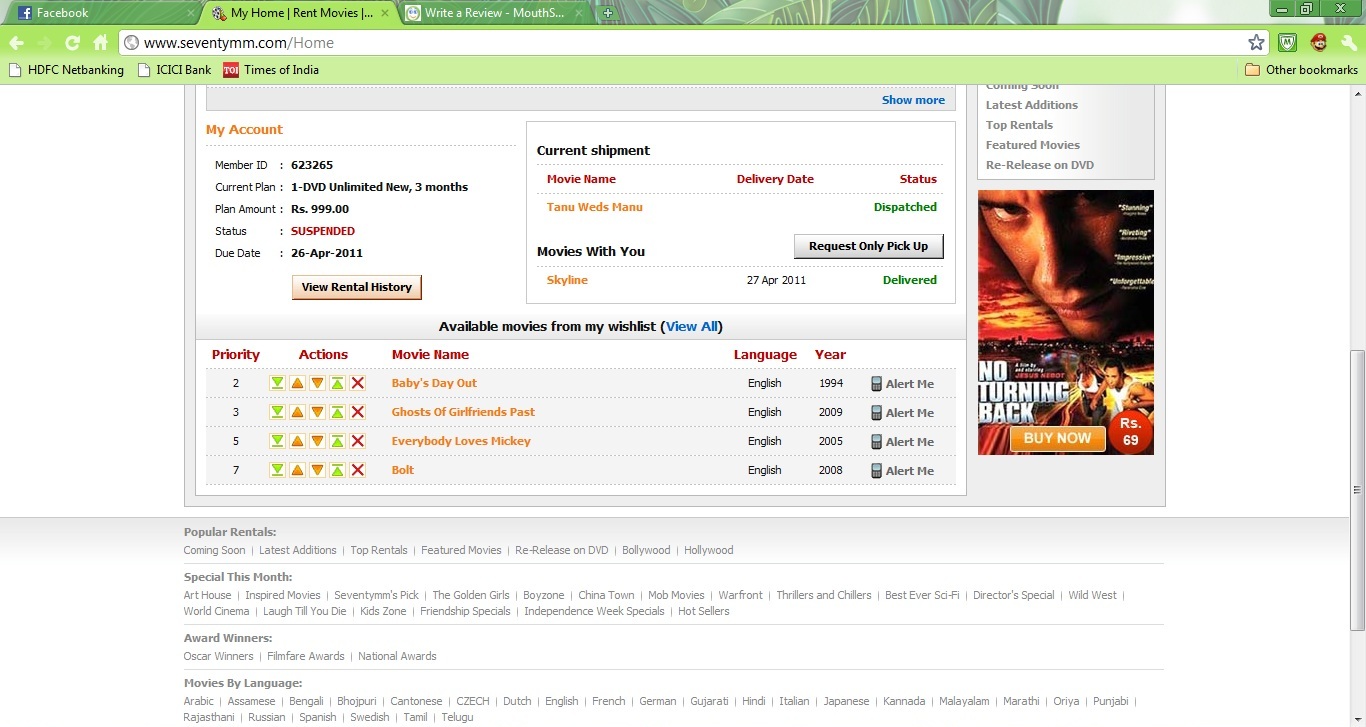This screenshot has width=1366, height=727.
Task: Bookmark this page with the star icon
Action: click(1256, 42)
